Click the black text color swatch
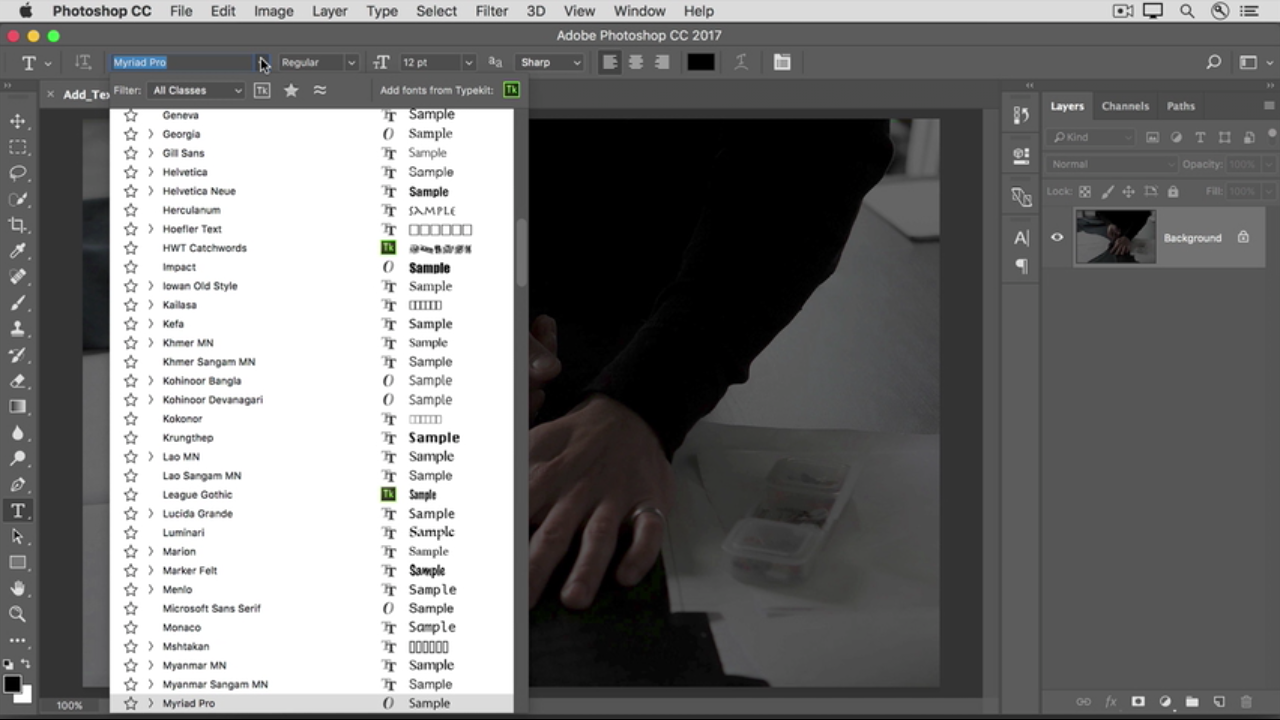 pos(701,62)
